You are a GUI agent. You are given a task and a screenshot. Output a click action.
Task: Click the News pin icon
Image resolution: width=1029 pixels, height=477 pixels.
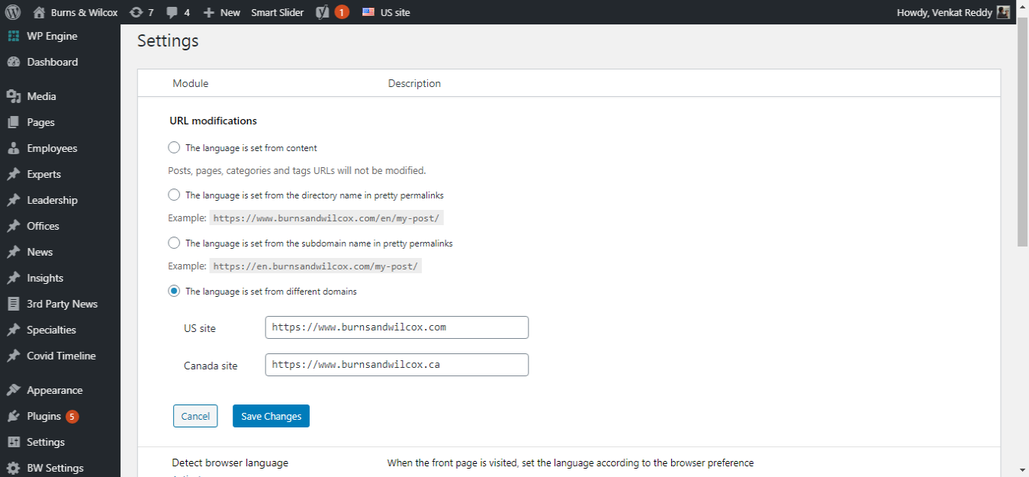click(x=13, y=252)
